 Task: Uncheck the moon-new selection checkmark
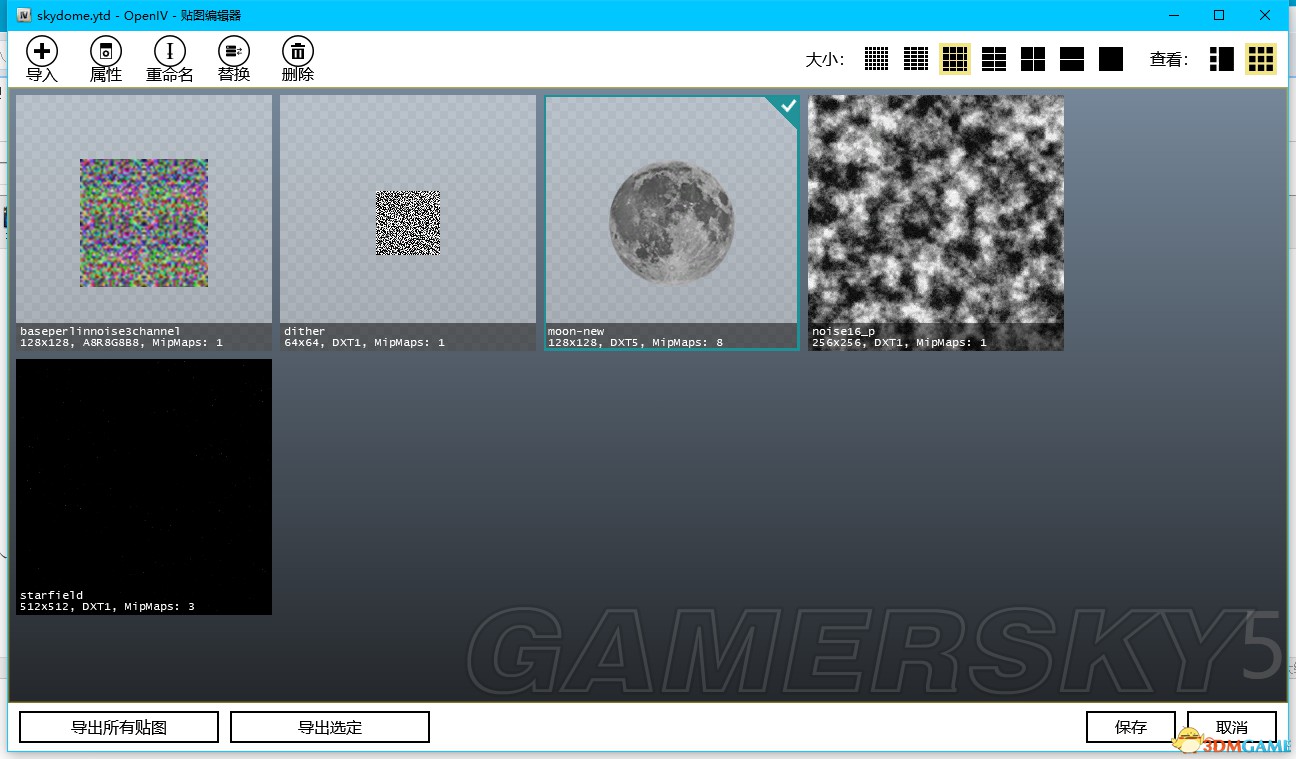(x=787, y=107)
